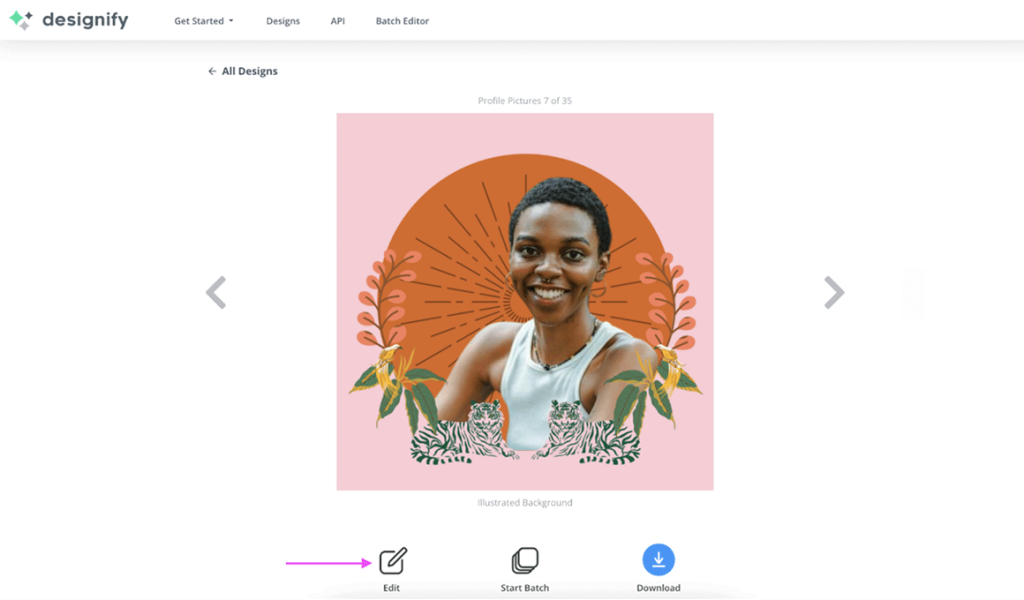Click the designify wordmark text
Image resolution: width=1024 pixels, height=600 pixels.
point(86,20)
